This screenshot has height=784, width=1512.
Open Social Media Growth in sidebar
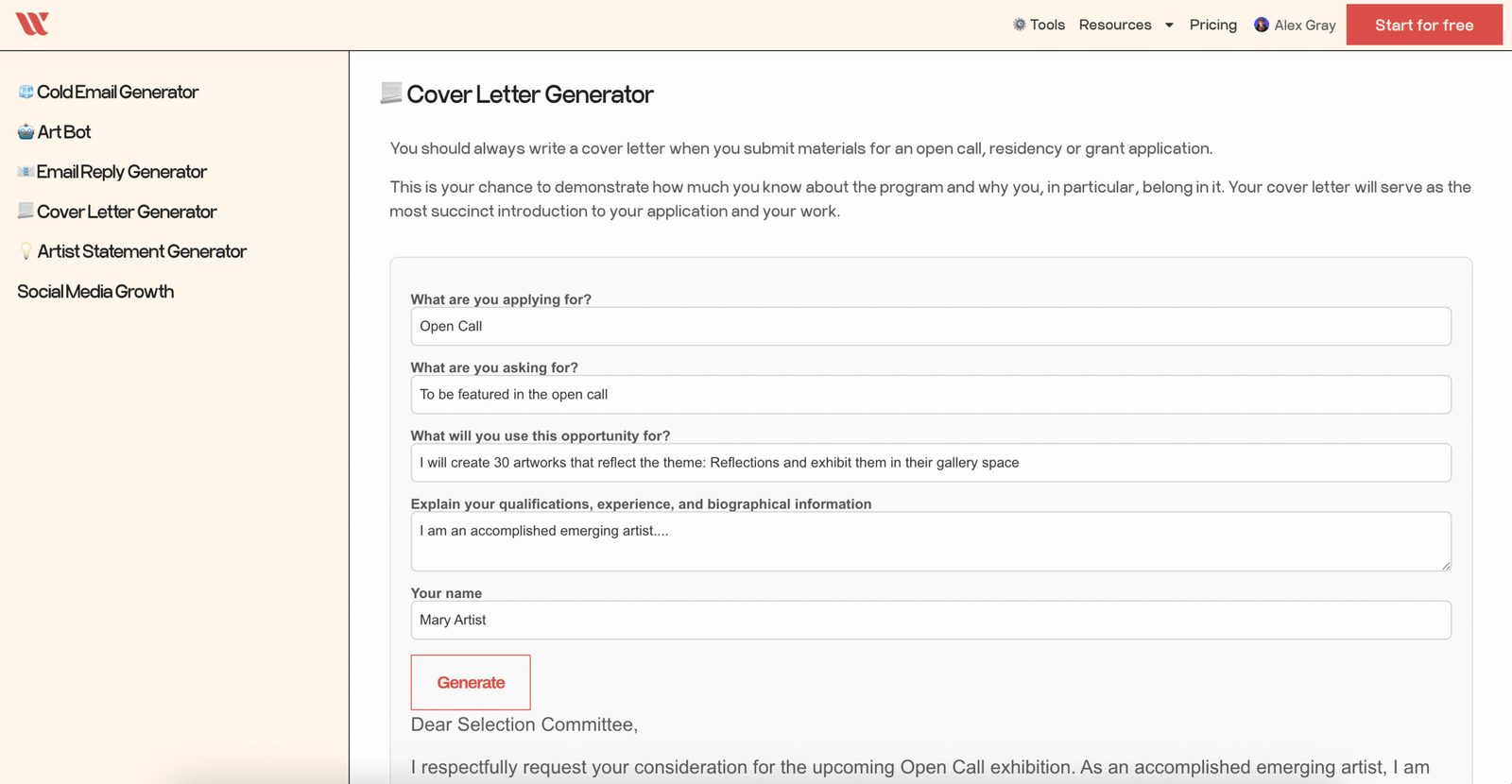tap(95, 292)
